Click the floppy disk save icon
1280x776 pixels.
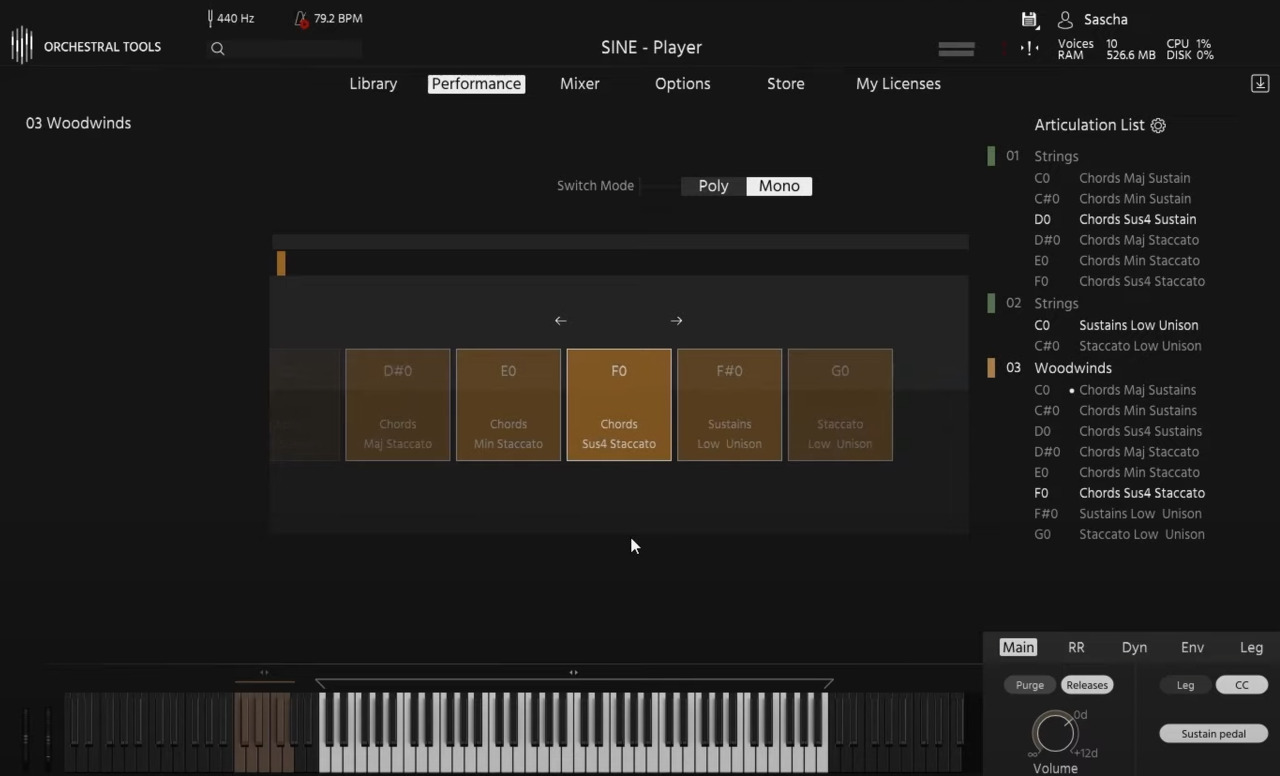coord(1029,19)
